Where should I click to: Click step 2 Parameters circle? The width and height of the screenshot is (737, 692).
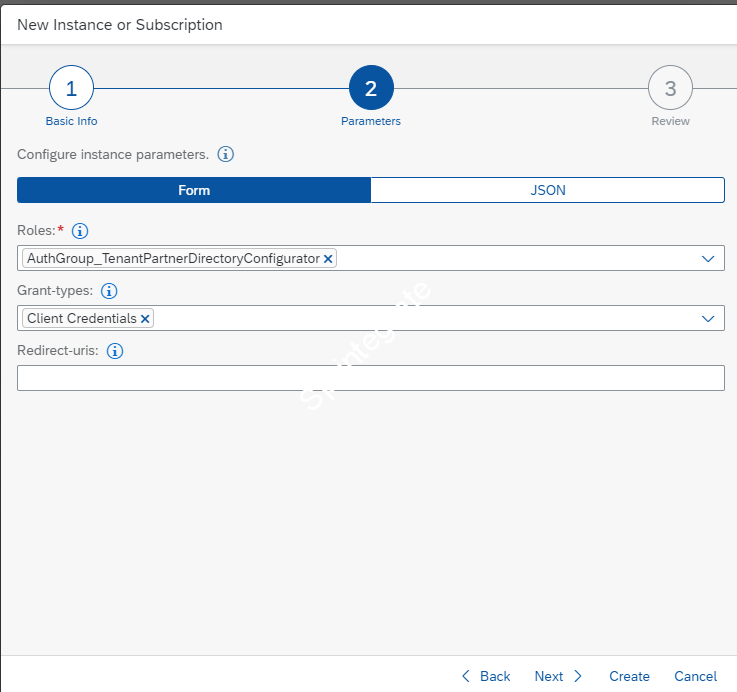(x=371, y=89)
